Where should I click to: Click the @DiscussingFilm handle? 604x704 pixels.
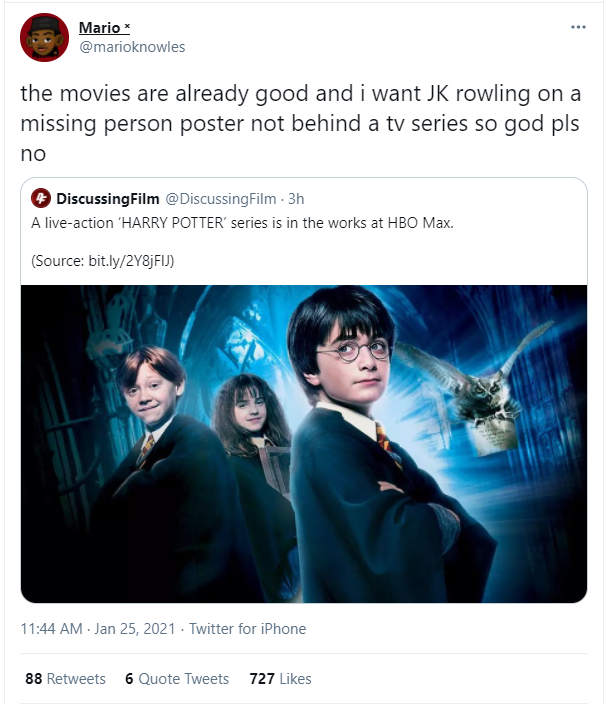click(220, 198)
